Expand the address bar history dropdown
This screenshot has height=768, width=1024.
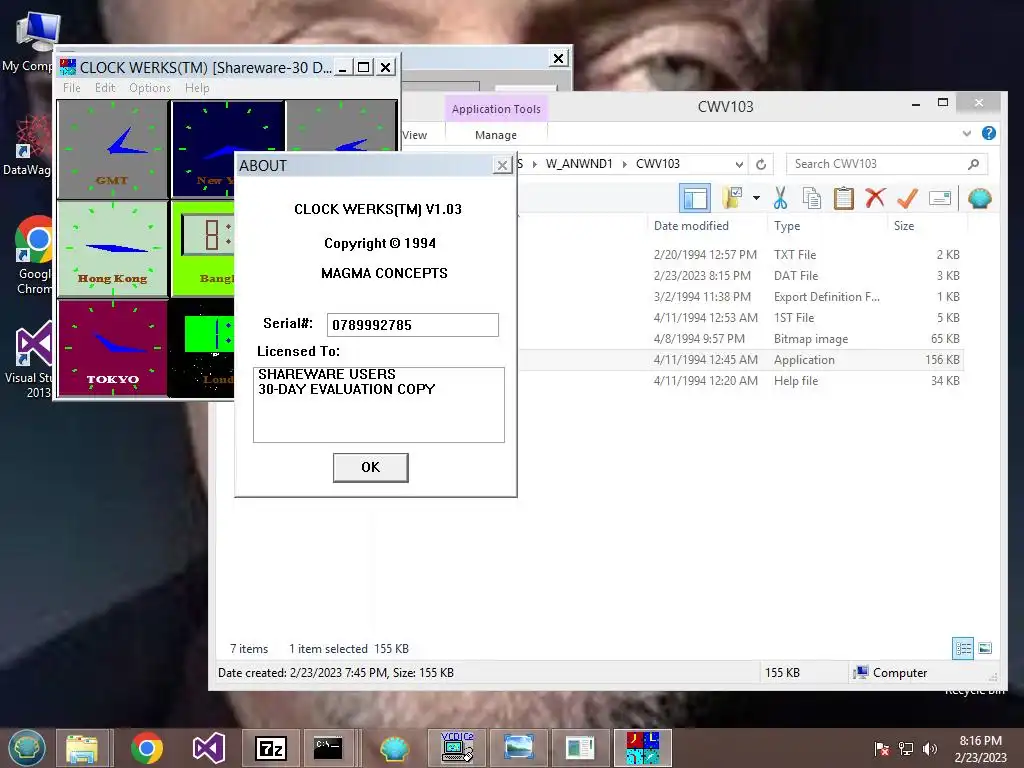[x=739, y=164]
